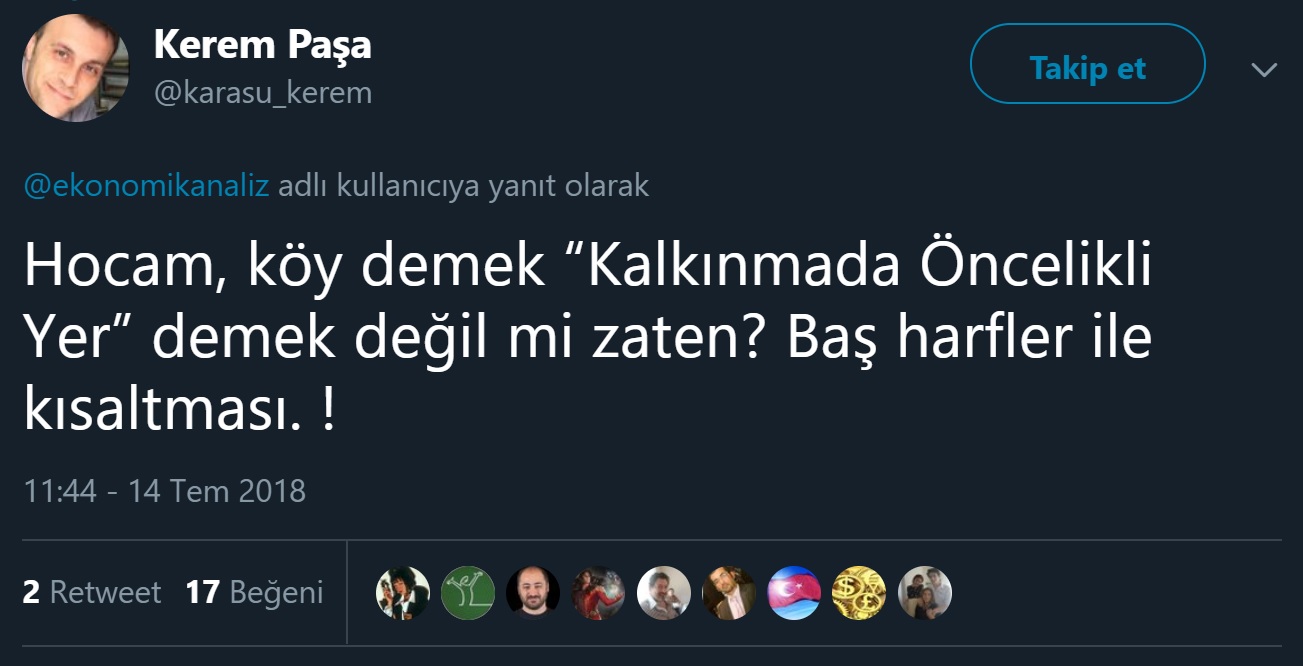Screen dimensions: 1303x666
Task: Open the avatar of man in suit and tie
Action: pyautogui.click(x=729, y=593)
